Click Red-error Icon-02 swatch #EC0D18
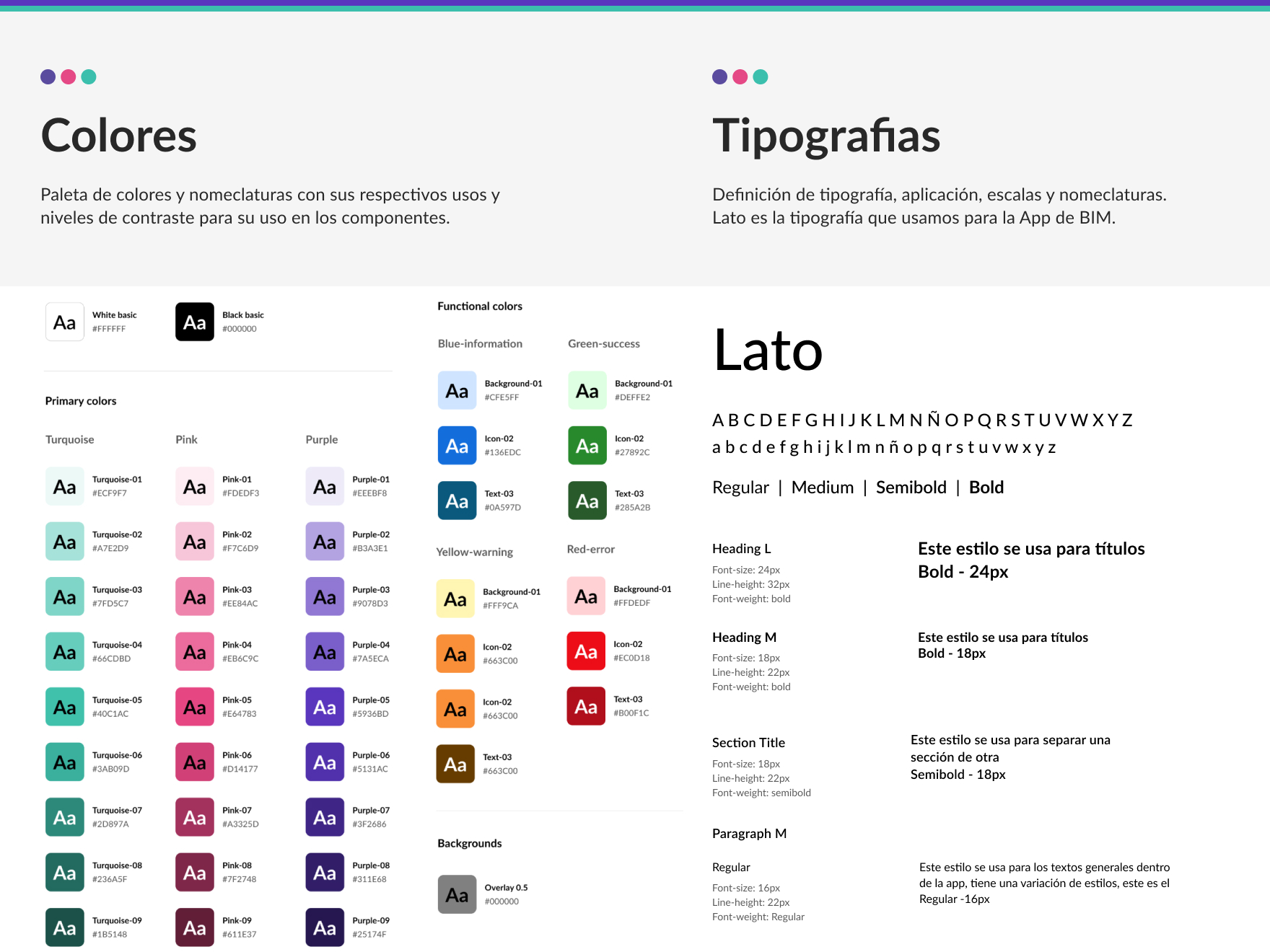 586,651
